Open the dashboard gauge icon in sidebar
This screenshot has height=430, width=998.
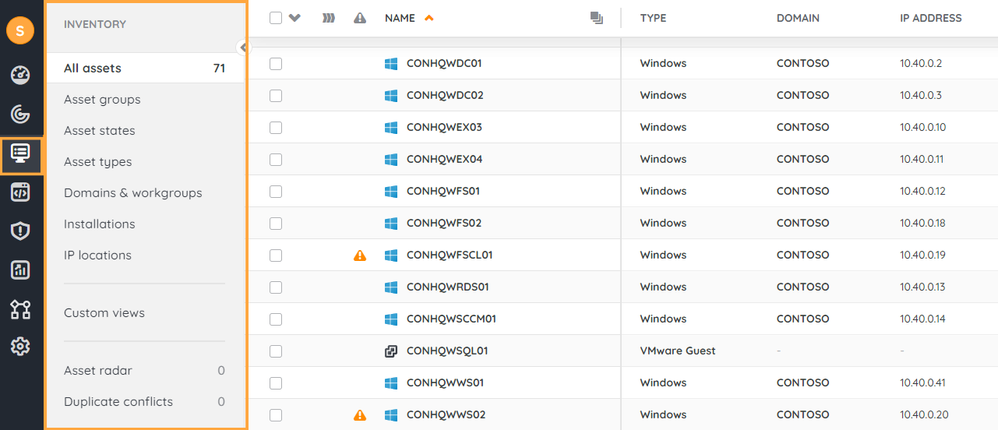click(x=21, y=75)
